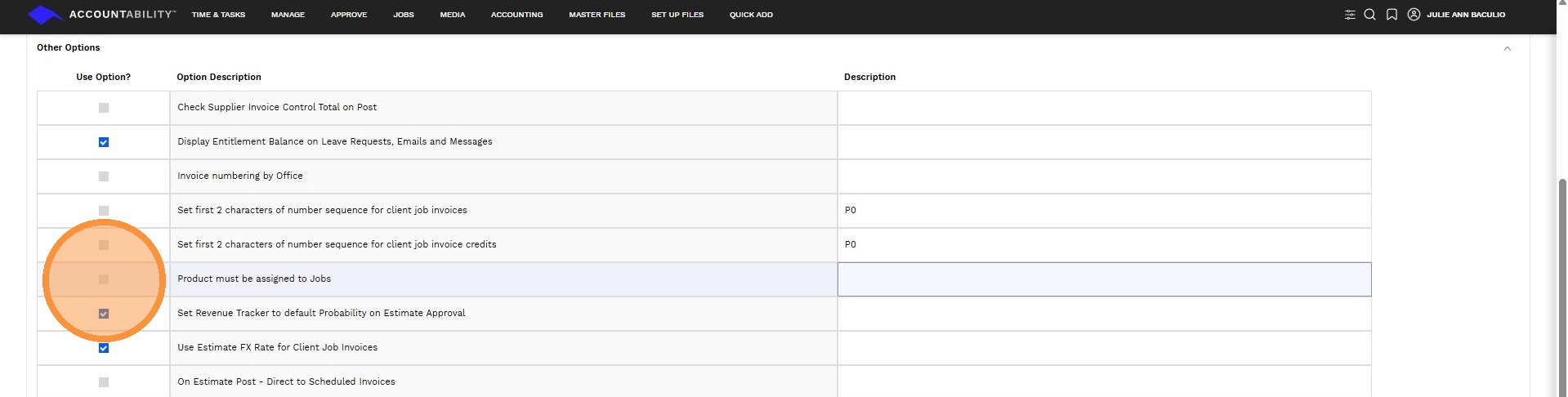Click description field for Product must be assigned to Jobs
Image resolution: width=1568 pixels, height=397 pixels.
pyautogui.click(x=1104, y=279)
